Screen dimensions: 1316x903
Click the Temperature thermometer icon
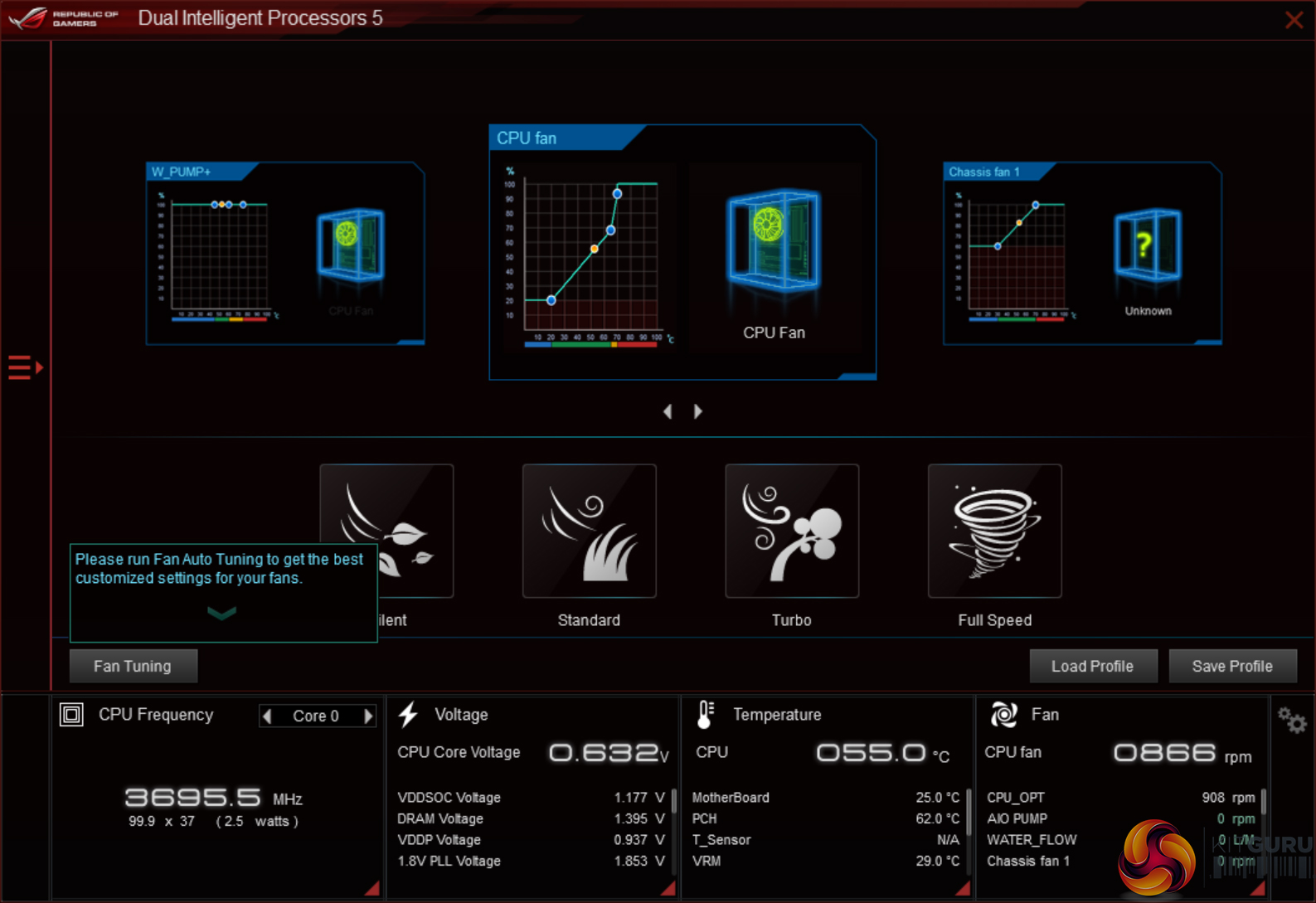705,715
